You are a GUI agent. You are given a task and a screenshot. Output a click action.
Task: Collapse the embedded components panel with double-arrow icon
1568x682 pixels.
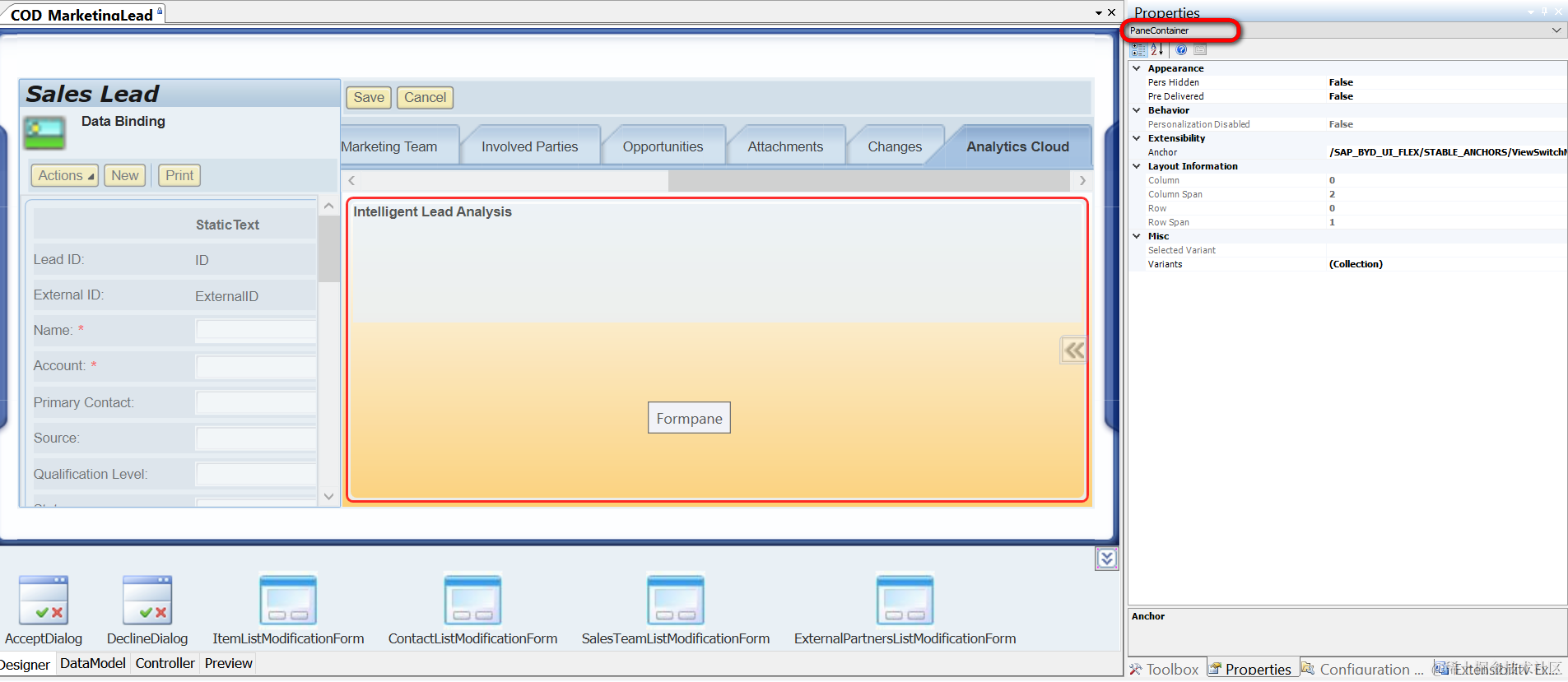click(1106, 559)
